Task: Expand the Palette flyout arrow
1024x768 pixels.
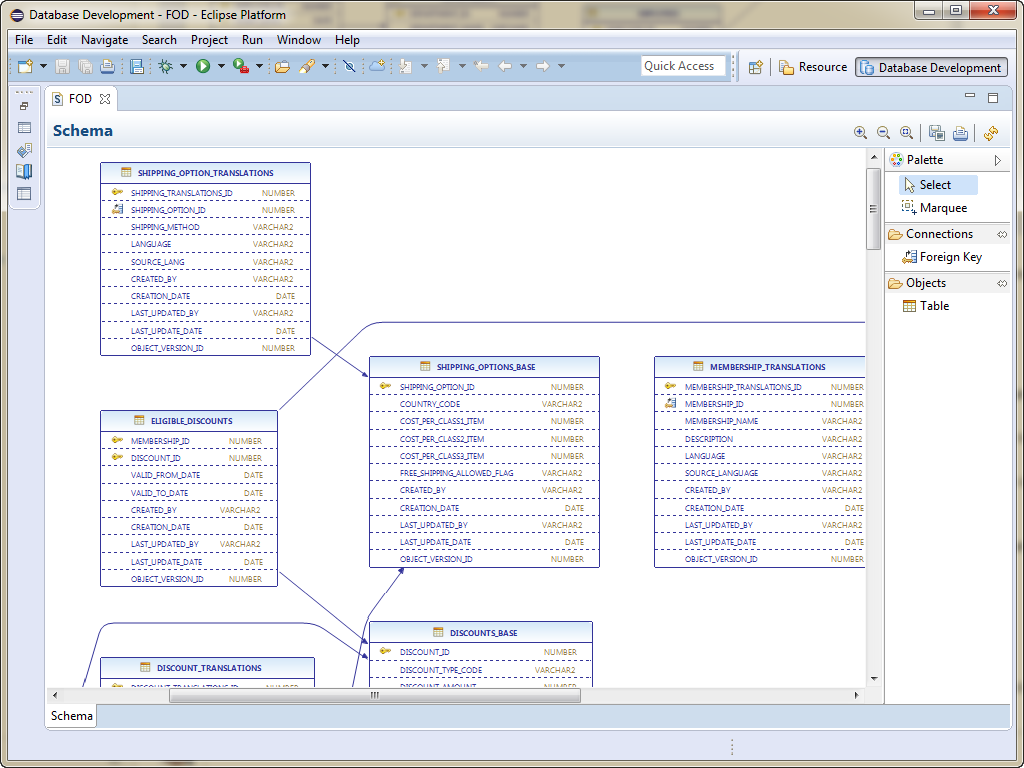Action: [997, 160]
